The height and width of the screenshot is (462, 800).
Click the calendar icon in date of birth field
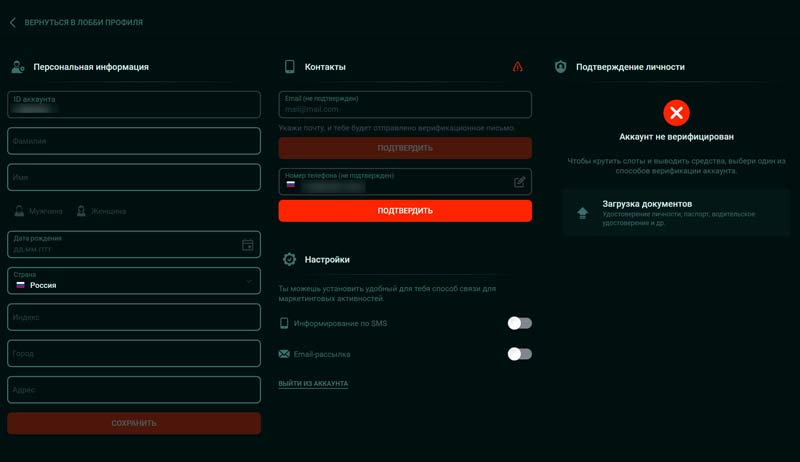[248, 245]
